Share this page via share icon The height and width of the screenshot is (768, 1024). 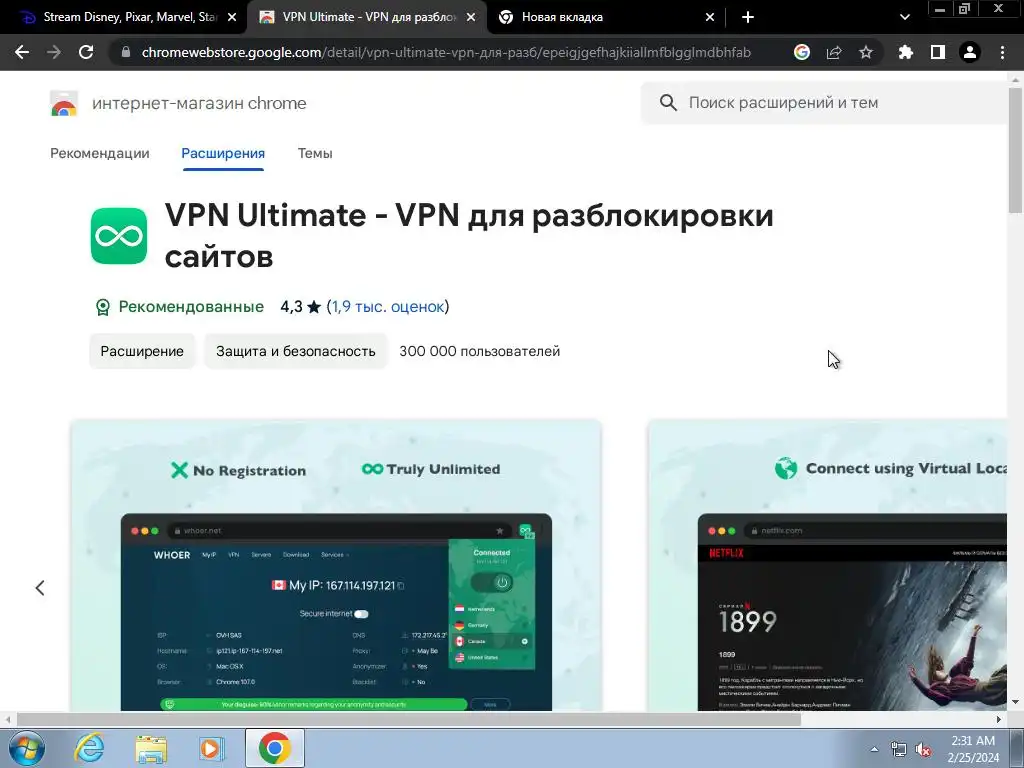pyautogui.click(x=834, y=52)
